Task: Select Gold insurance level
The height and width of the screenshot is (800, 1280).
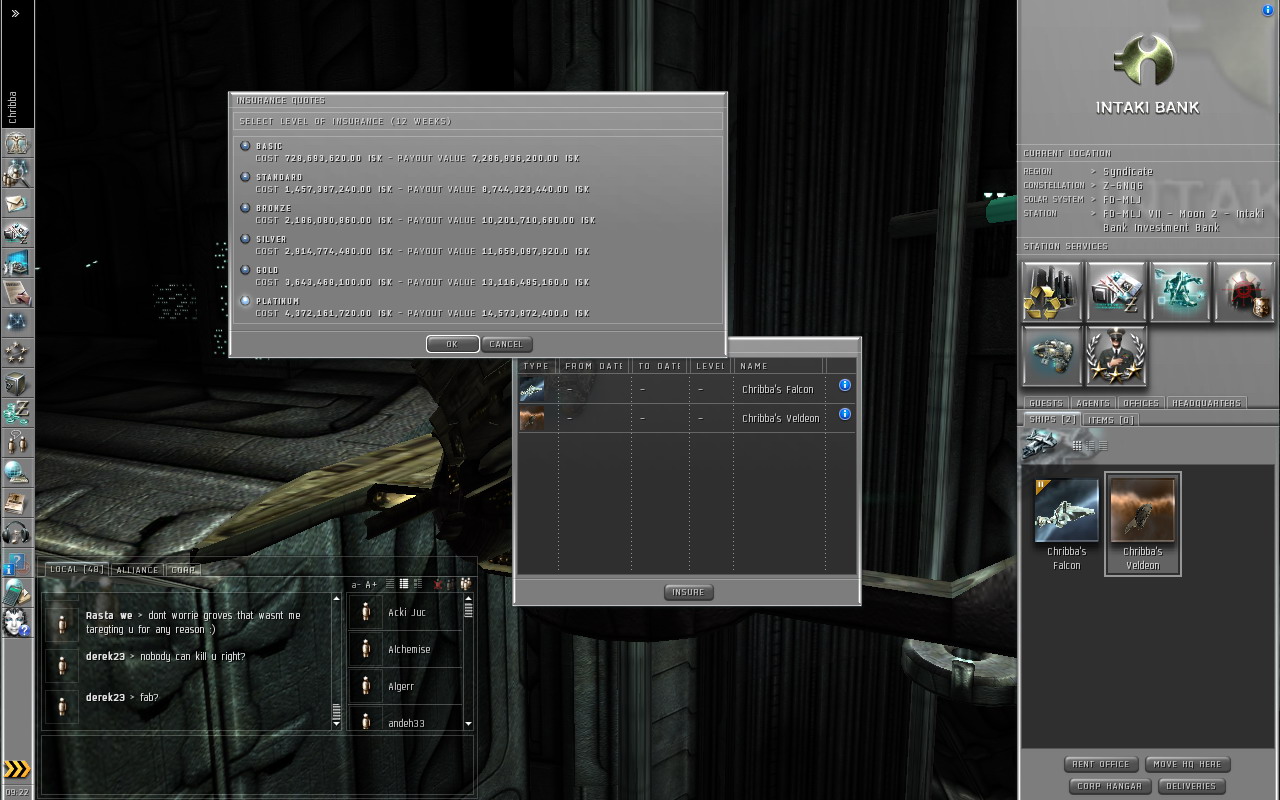Action: (x=245, y=270)
